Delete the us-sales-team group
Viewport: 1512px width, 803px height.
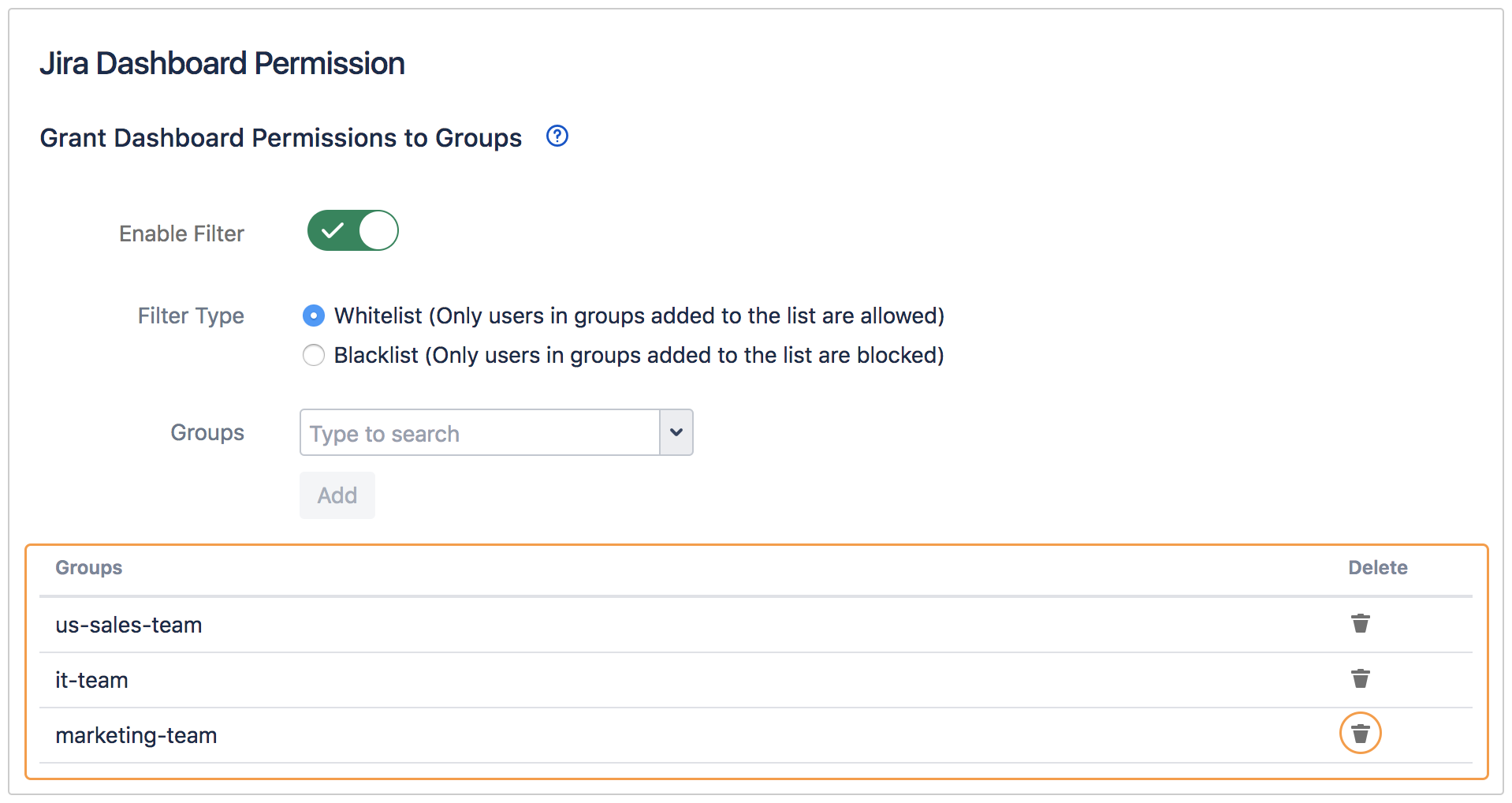pos(1360,623)
